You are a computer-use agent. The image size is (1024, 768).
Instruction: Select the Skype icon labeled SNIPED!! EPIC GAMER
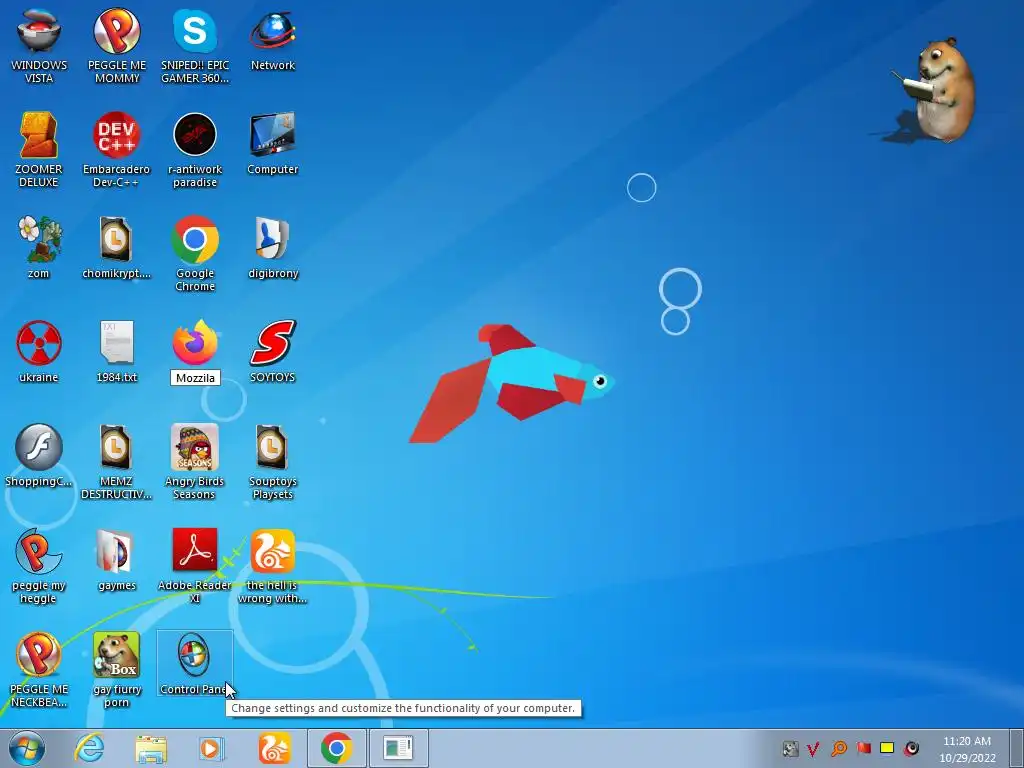point(195,46)
